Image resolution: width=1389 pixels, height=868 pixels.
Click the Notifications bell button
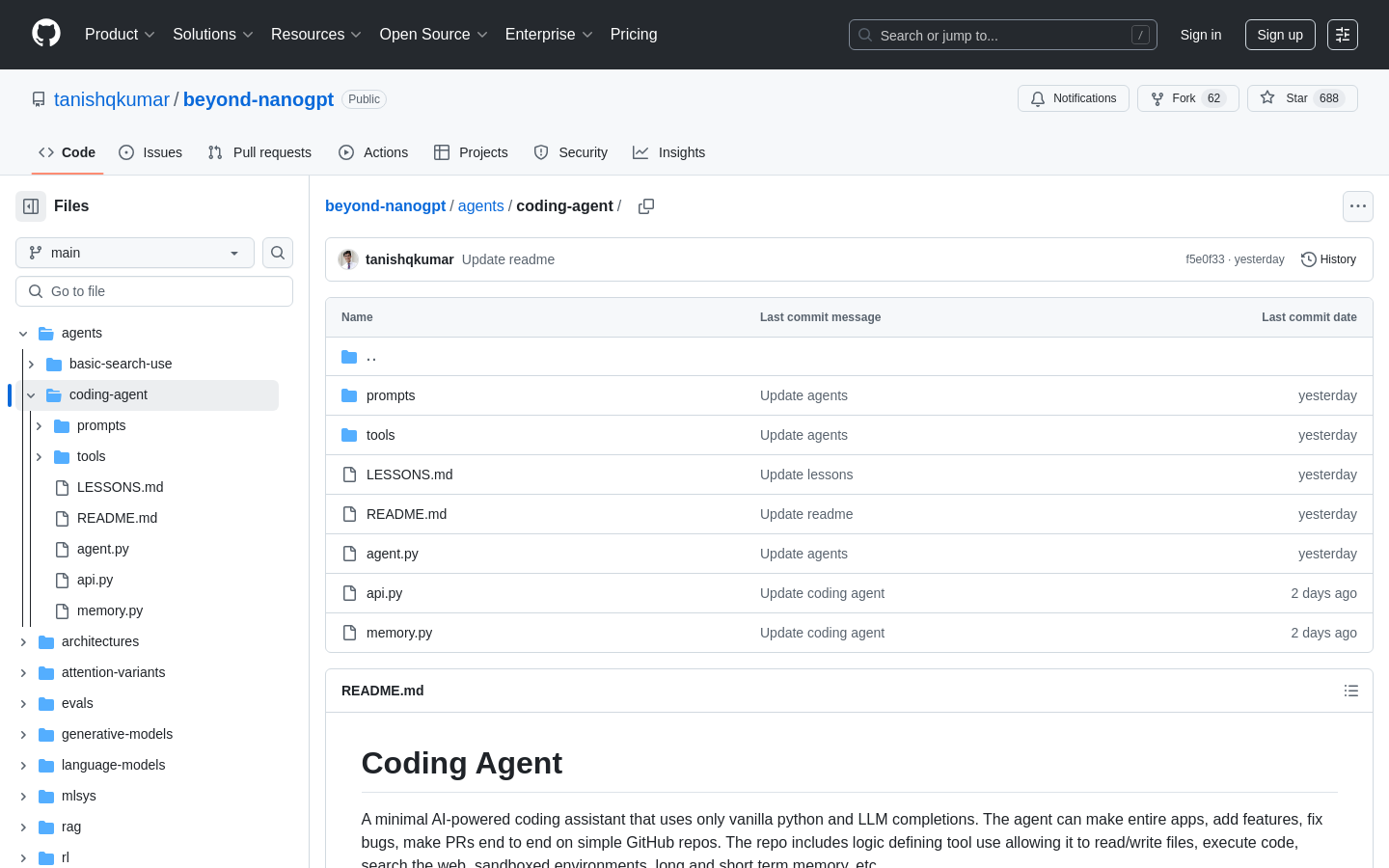click(x=1074, y=98)
